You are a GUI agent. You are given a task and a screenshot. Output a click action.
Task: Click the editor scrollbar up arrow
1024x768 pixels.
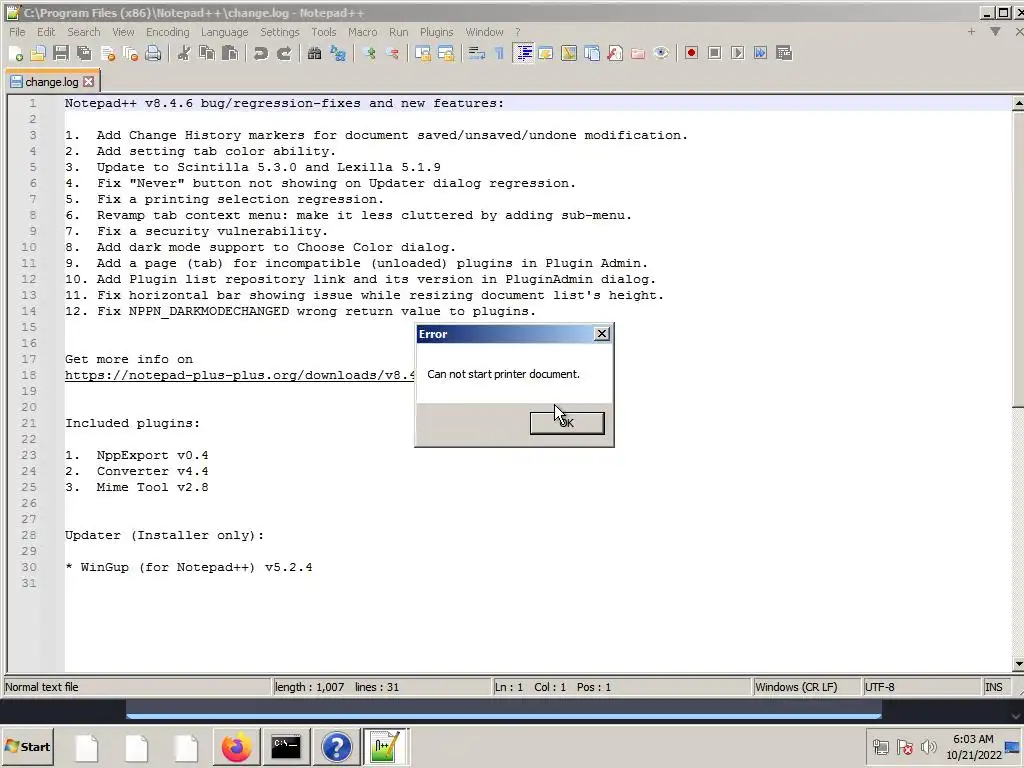1018,103
